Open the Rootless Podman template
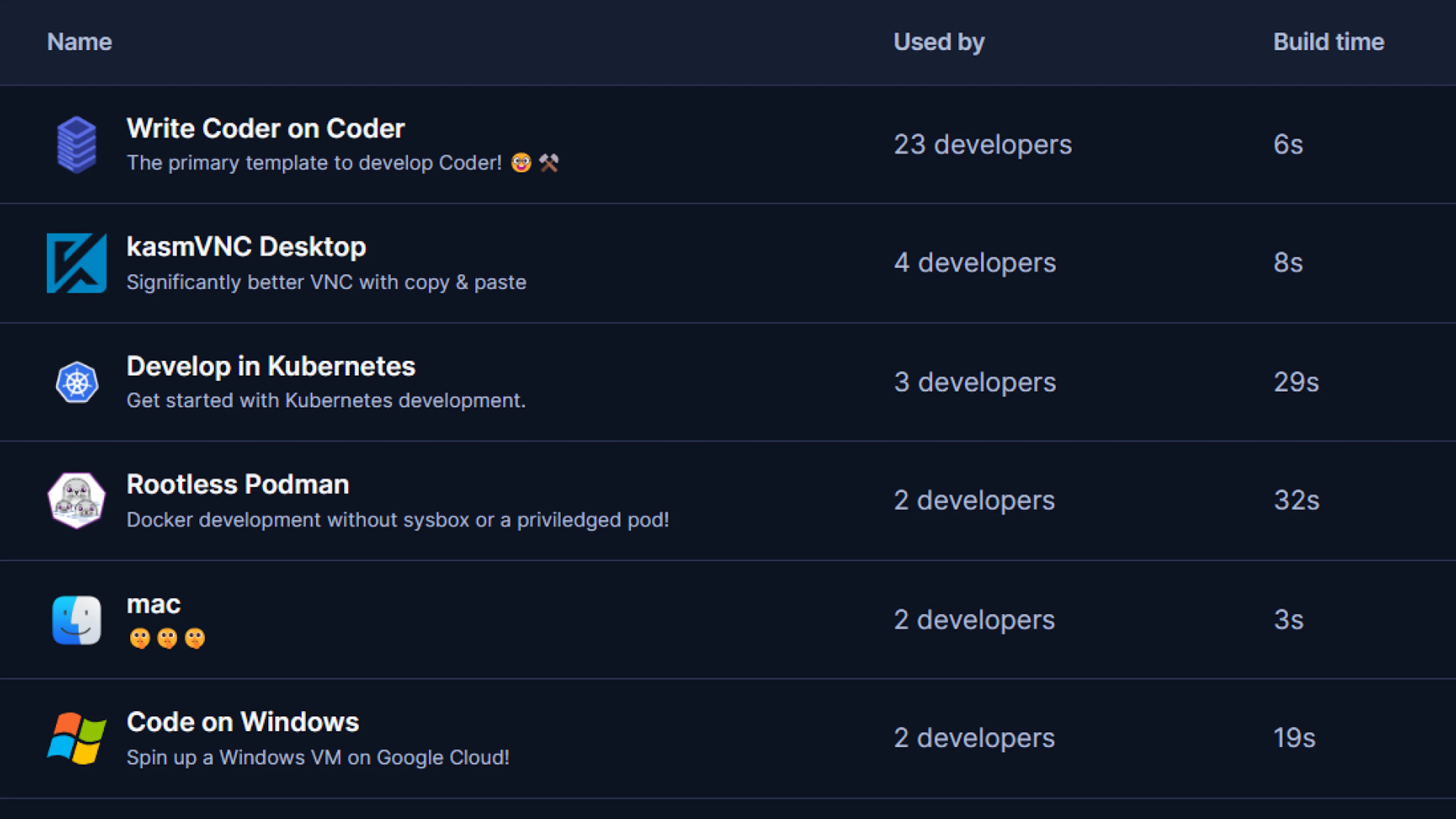 pos(238,485)
